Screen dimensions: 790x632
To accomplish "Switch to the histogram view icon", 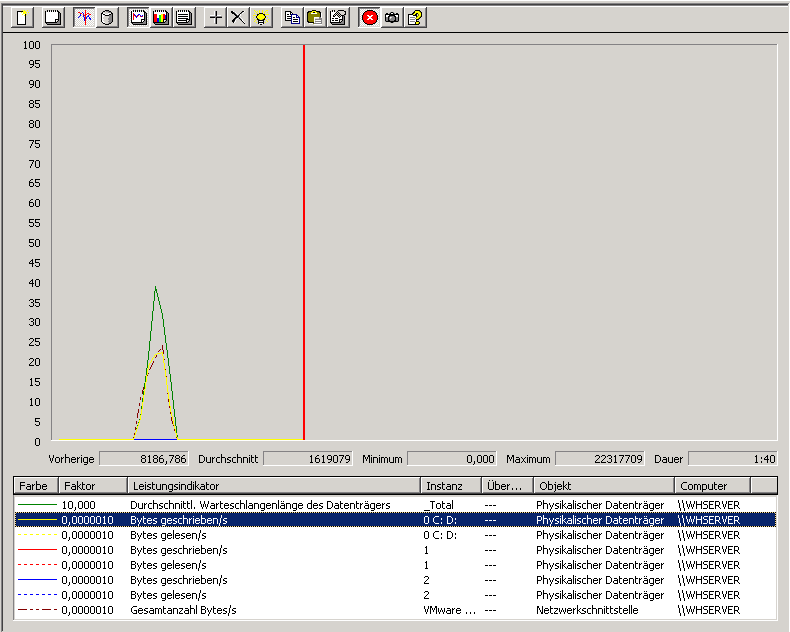I will point(161,18).
